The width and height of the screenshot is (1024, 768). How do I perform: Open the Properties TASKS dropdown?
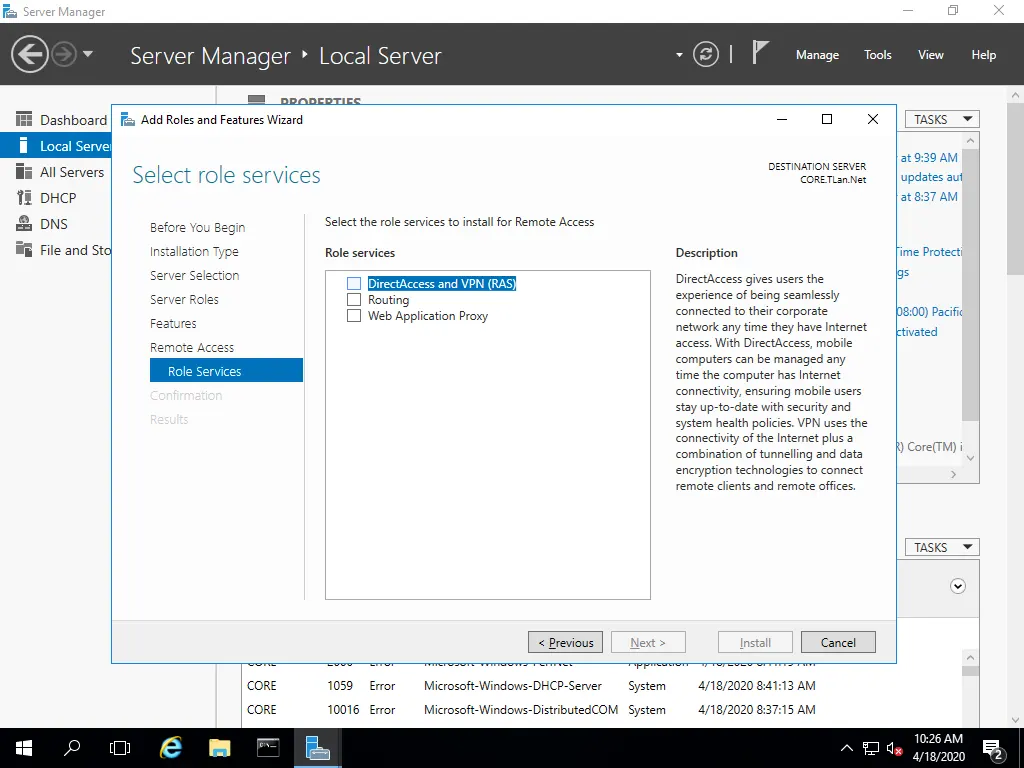(942, 120)
